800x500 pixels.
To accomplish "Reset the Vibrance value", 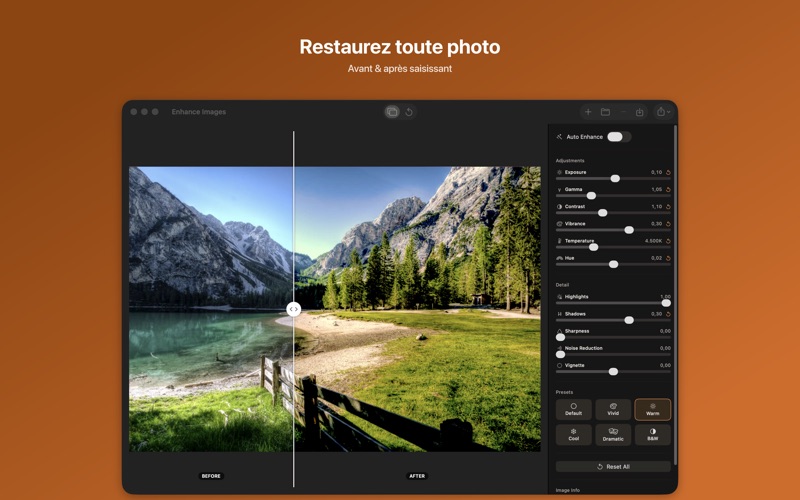I will coord(668,224).
